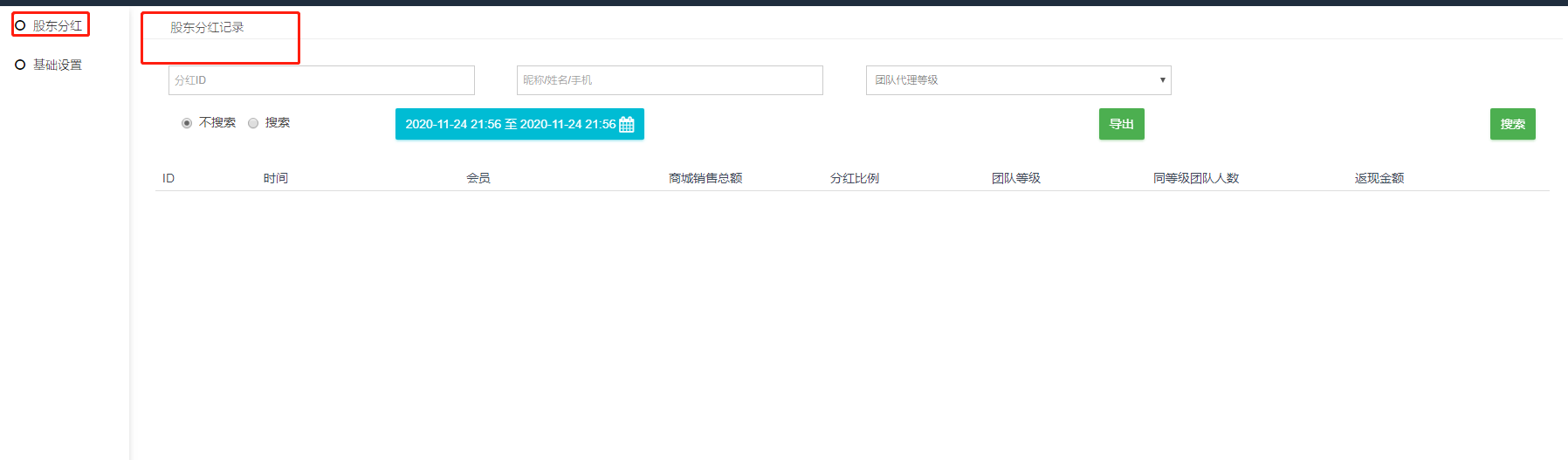Viewport: 1568px width, 460px height.
Task: Select the 搜索 radio button
Action: 253,123
